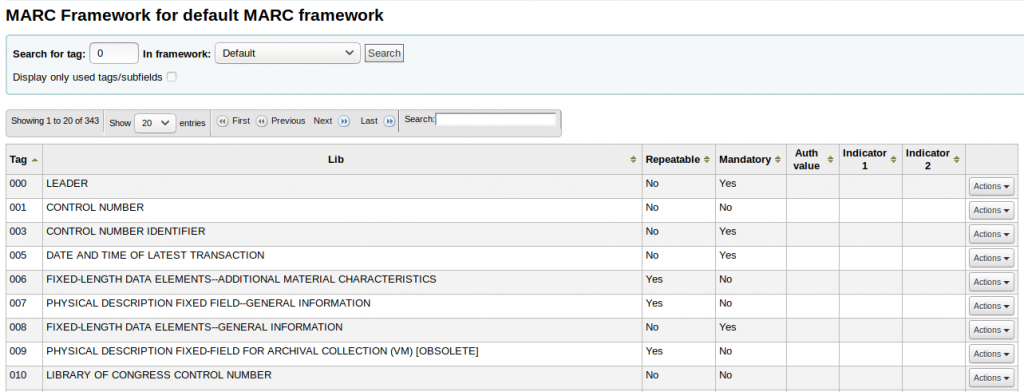Open Actions menu for LEADER row

991,186
